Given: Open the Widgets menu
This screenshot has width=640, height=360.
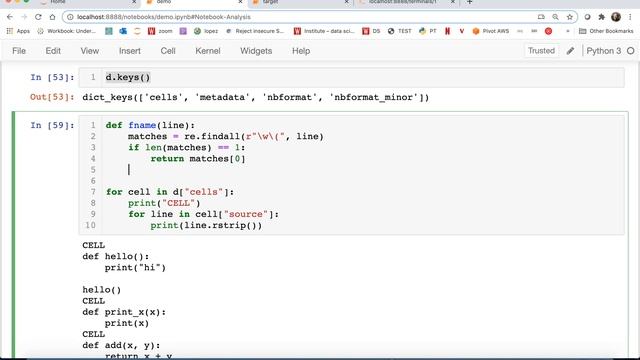Looking at the screenshot, I should [x=256, y=51].
